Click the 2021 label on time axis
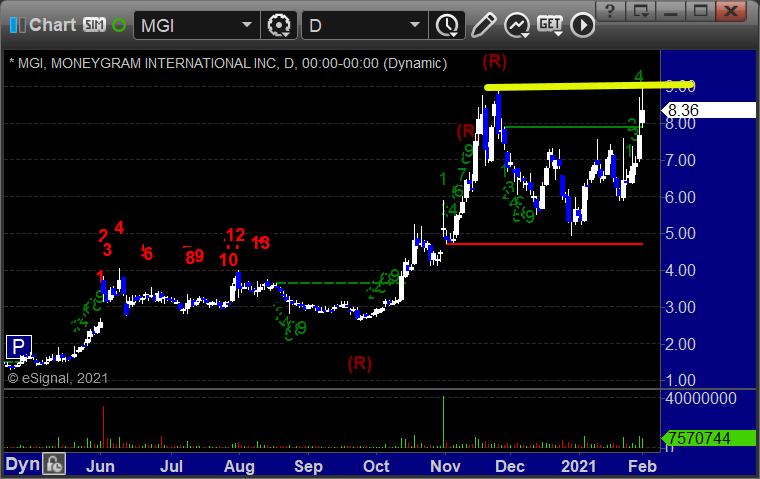The height and width of the screenshot is (479, 760). pos(578,466)
